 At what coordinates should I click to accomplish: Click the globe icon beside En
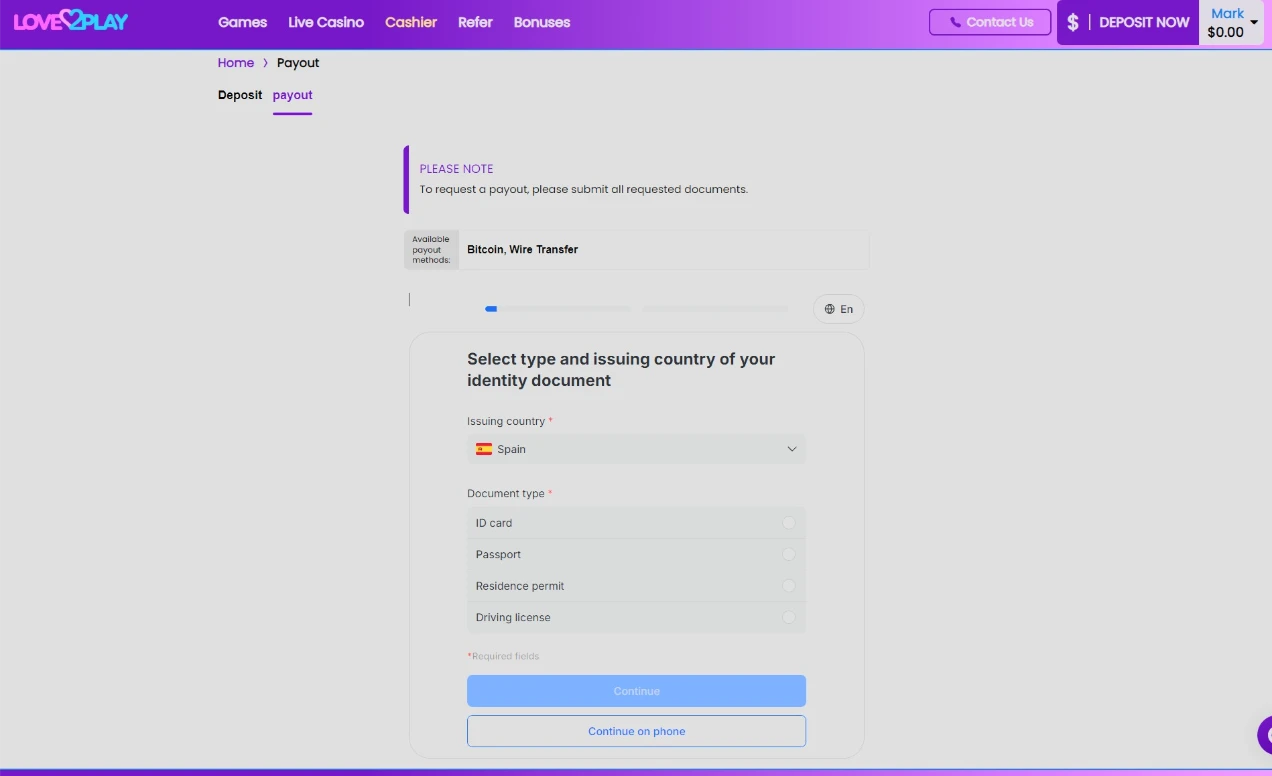829,309
